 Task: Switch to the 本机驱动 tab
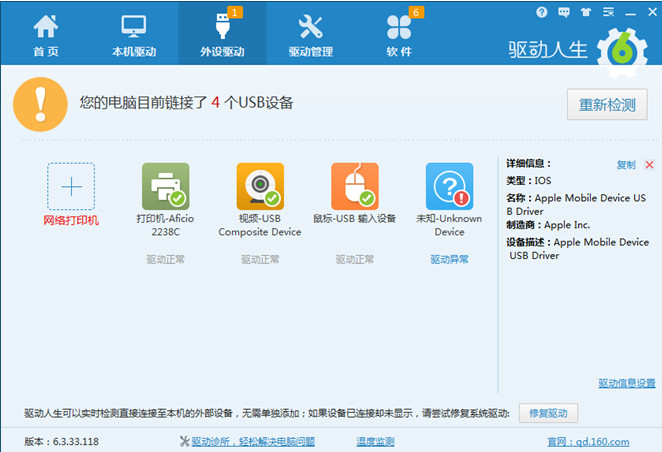point(134,35)
